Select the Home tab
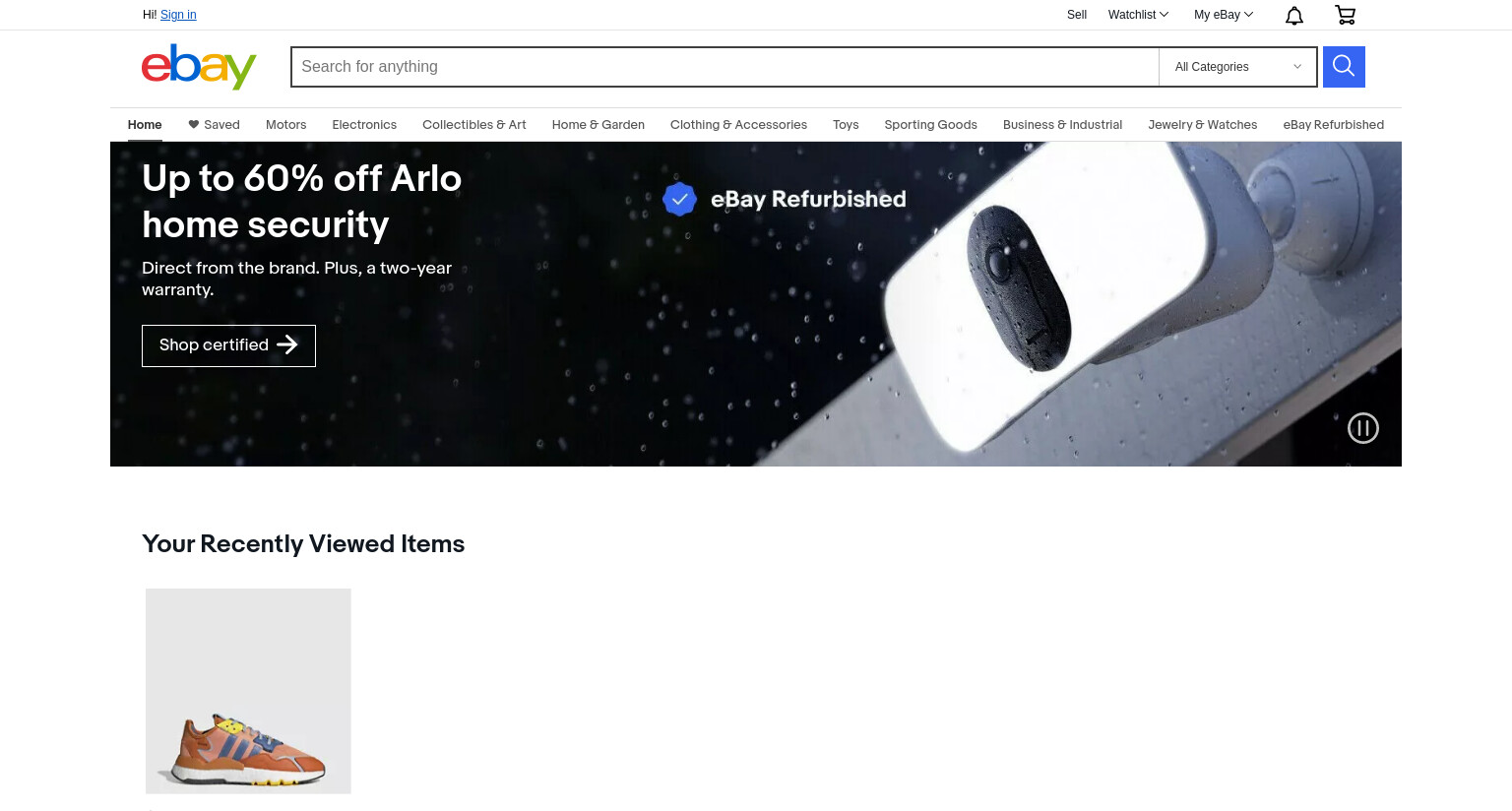 click(x=145, y=125)
